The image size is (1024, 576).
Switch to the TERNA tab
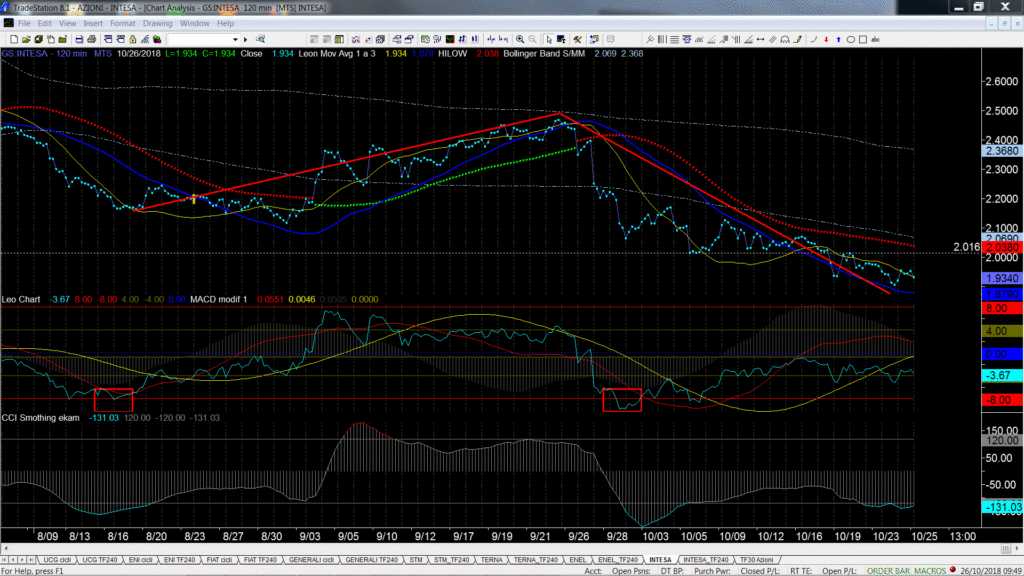click(492, 560)
